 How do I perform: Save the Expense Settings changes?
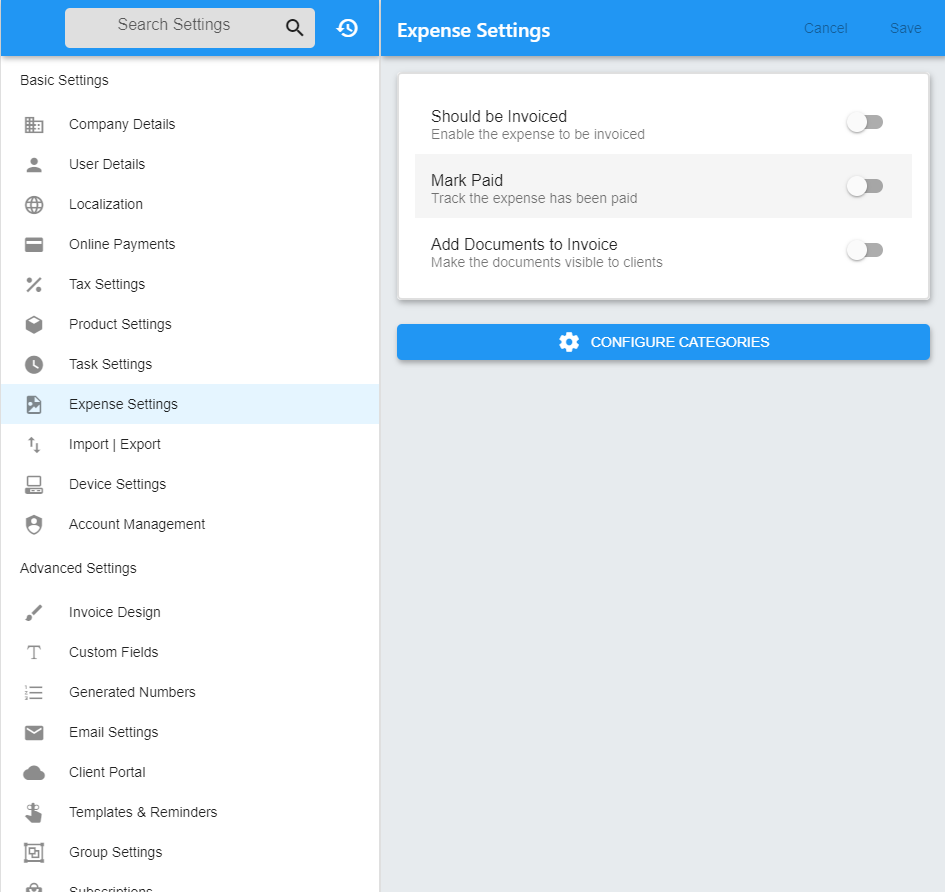tap(905, 28)
